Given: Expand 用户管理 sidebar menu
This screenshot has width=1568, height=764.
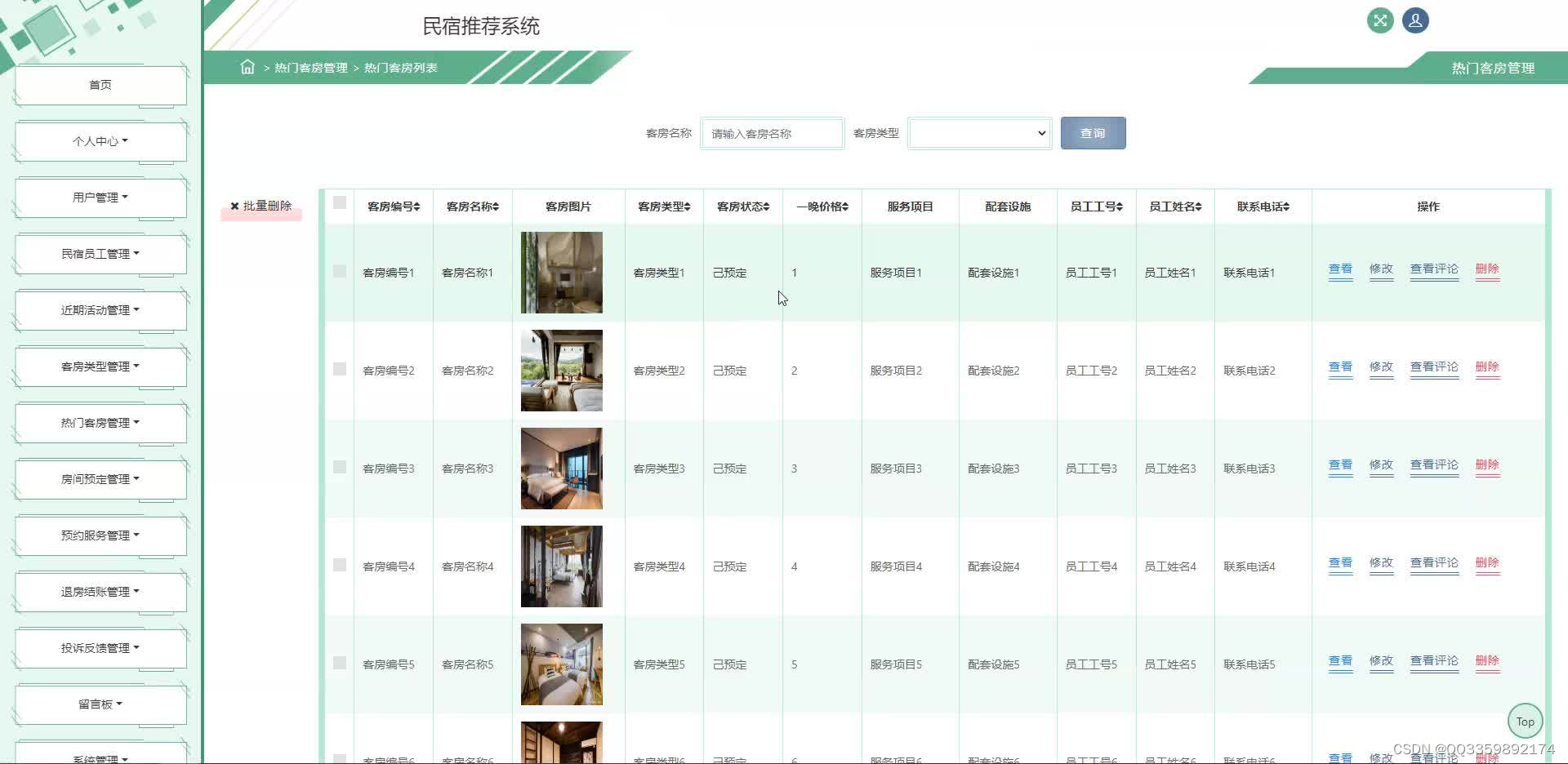Looking at the screenshot, I should (x=100, y=198).
